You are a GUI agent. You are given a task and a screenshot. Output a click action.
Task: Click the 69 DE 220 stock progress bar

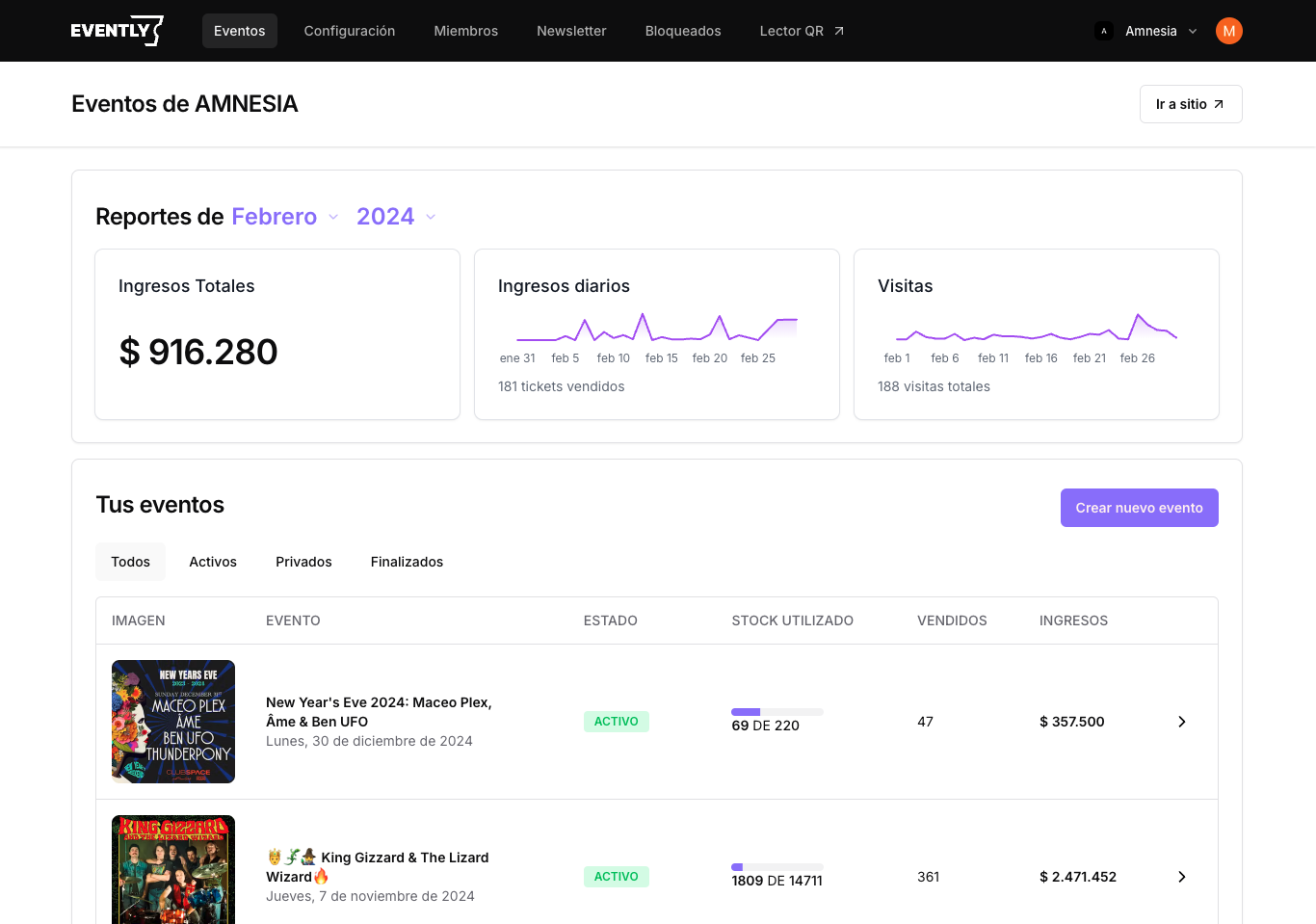(776, 712)
